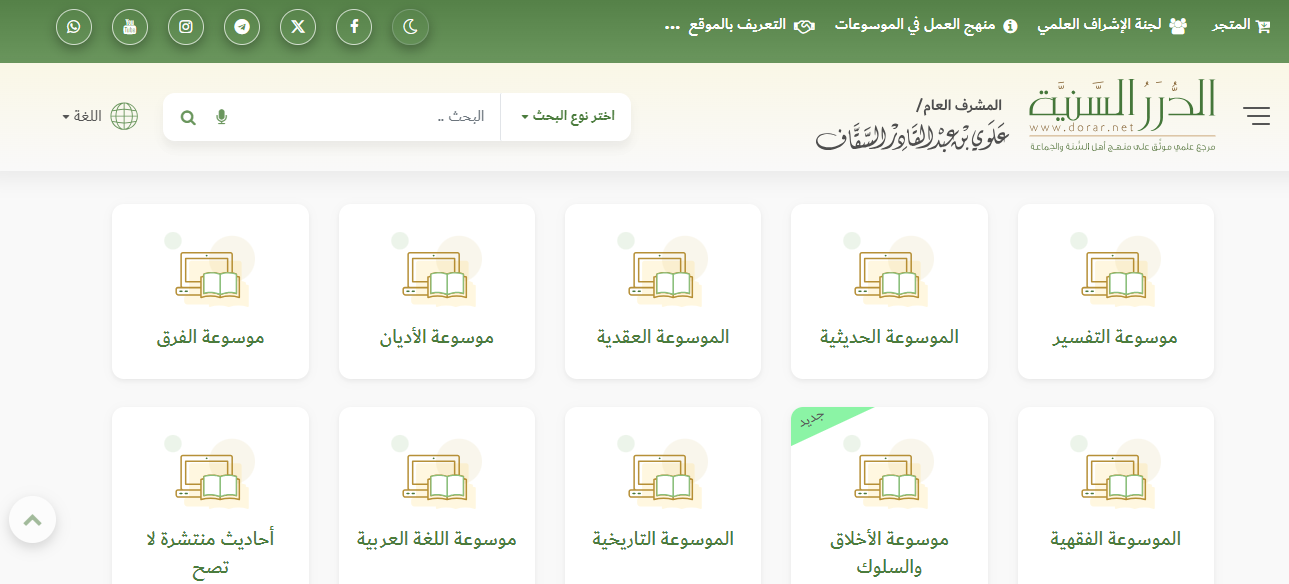
Task: Open the Facebook page icon
Action: coord(354,28)
